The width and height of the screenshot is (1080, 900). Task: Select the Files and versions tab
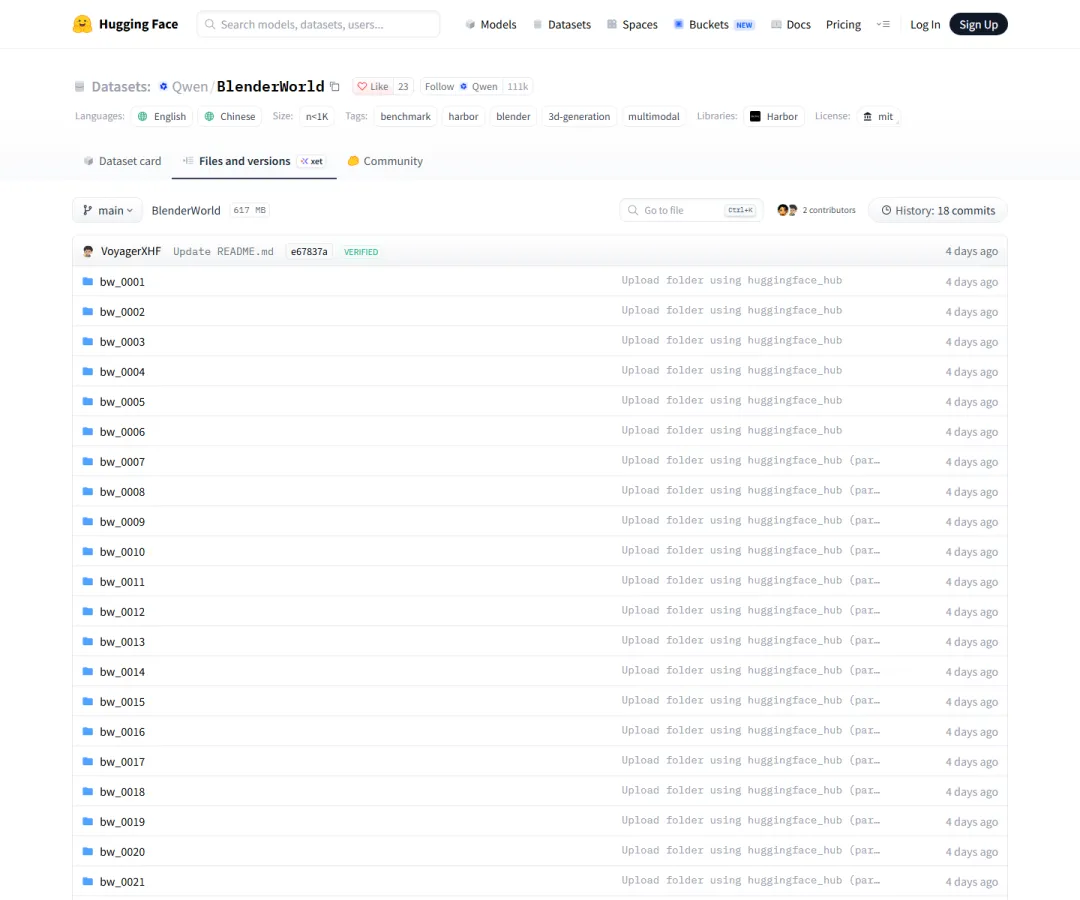[x=254, y=161]
